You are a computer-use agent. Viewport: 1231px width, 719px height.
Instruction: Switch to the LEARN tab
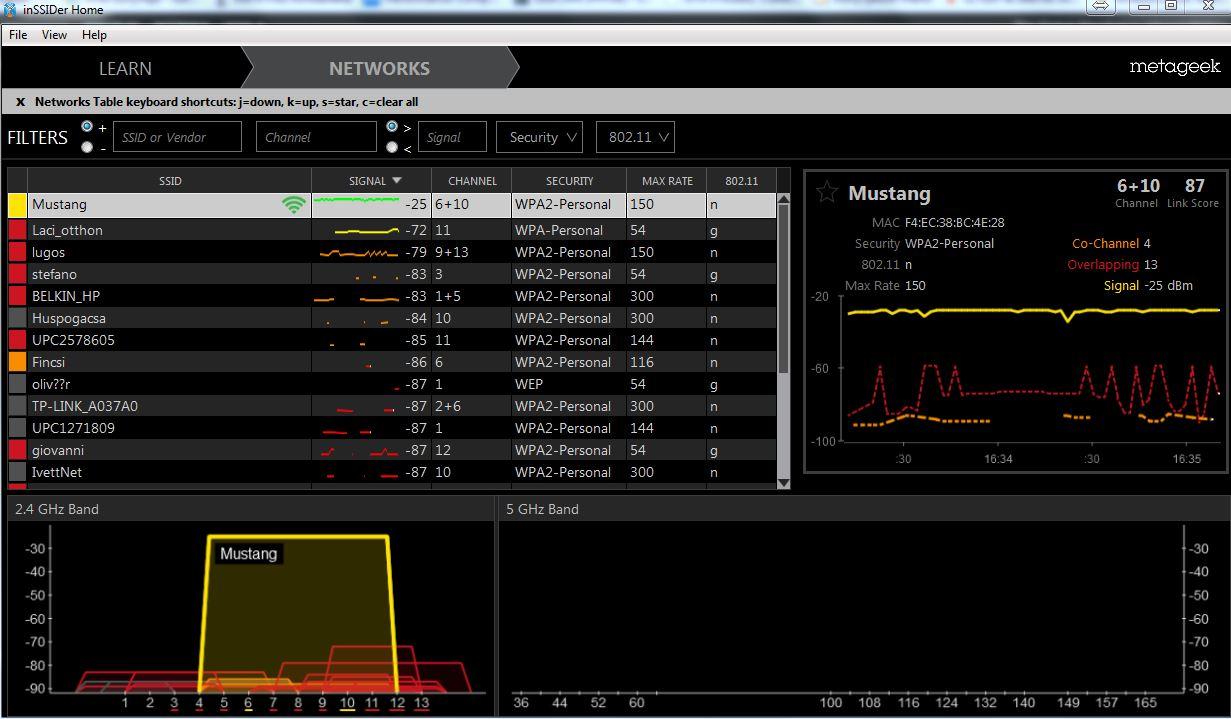click(x=125, y=68)
